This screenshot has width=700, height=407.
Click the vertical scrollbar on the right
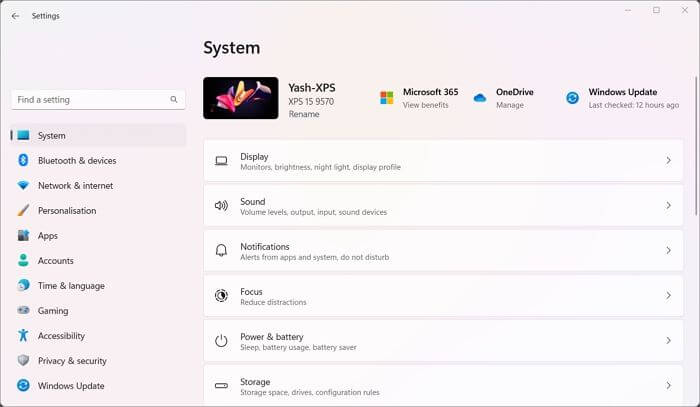pos(696,147)
